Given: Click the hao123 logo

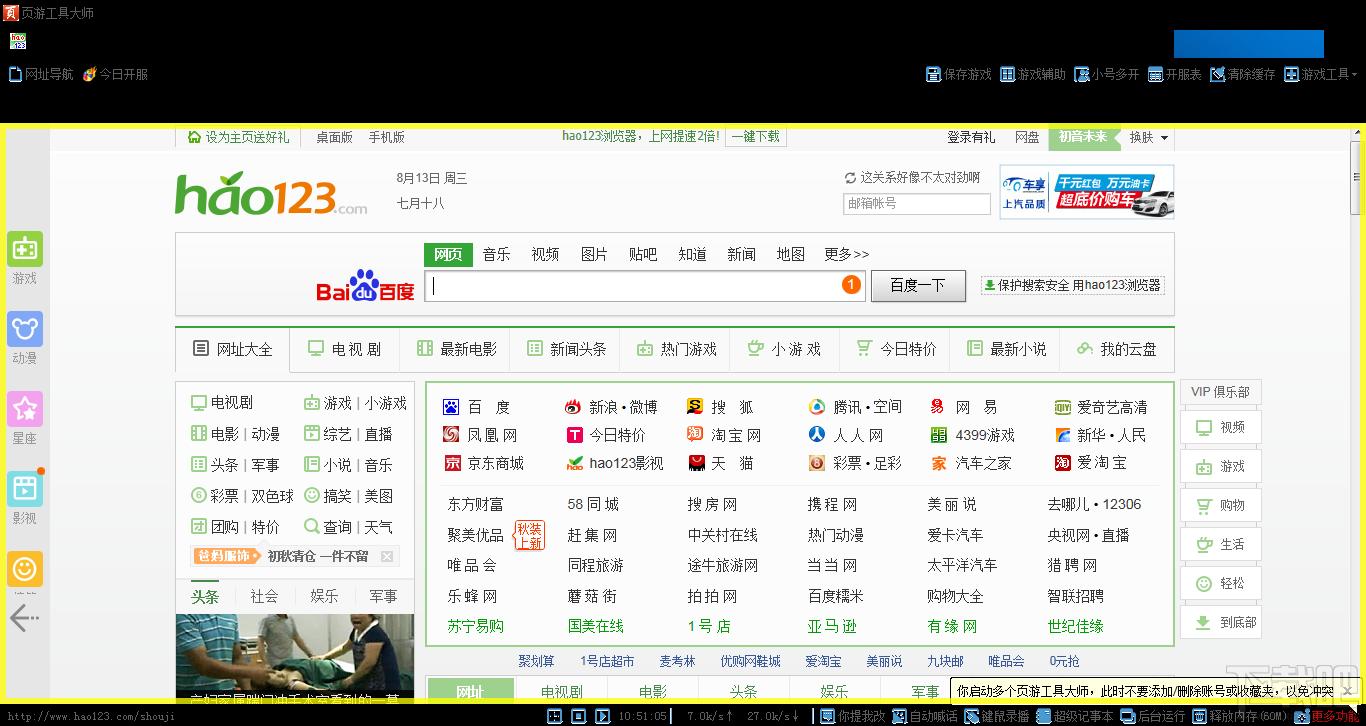Looking at the screenshot, I should click(271, 194).
